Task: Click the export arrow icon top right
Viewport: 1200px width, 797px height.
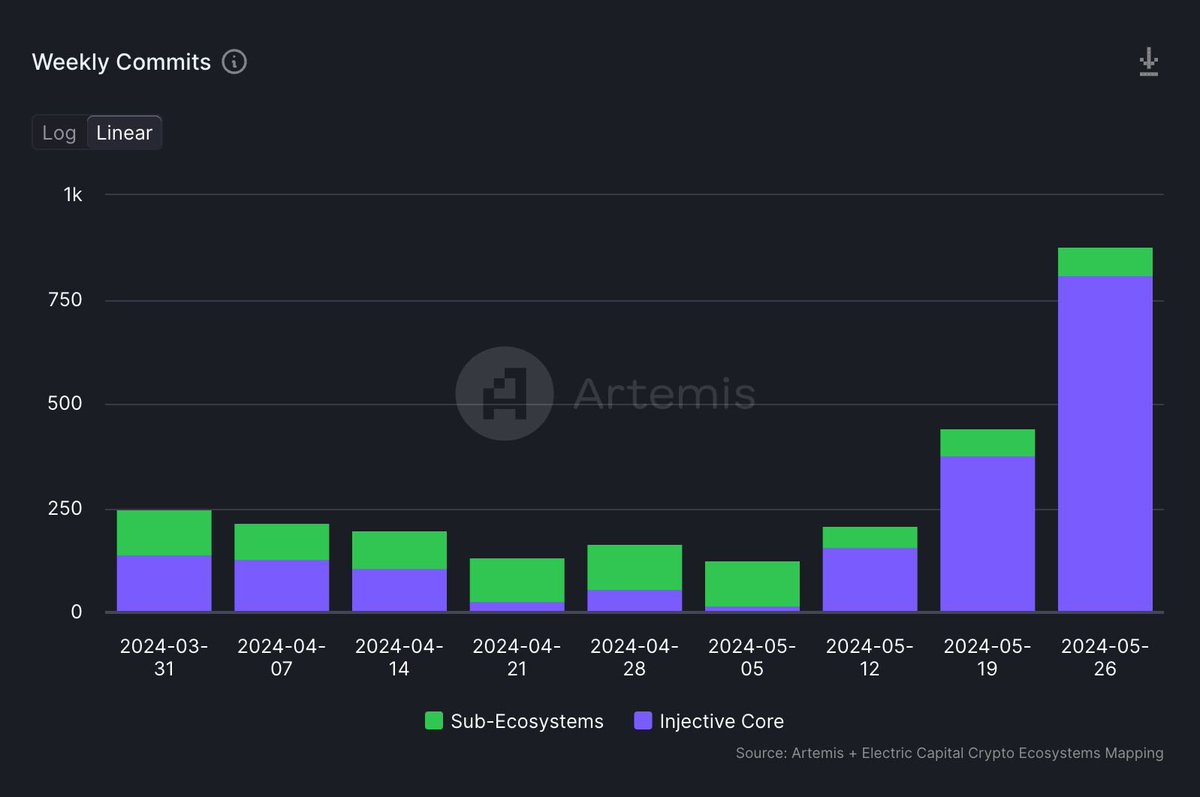Action: tap(1148, 61)
